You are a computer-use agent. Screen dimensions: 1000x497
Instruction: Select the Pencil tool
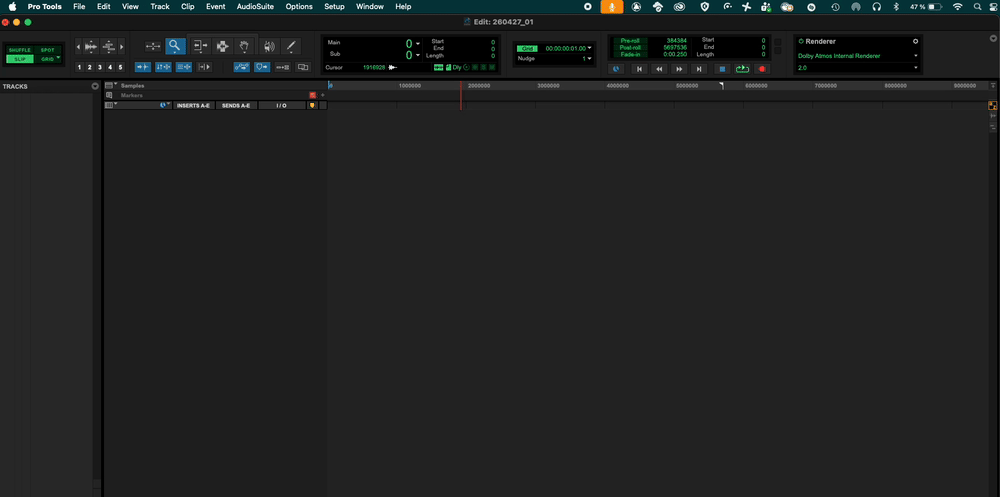point(291,46)
